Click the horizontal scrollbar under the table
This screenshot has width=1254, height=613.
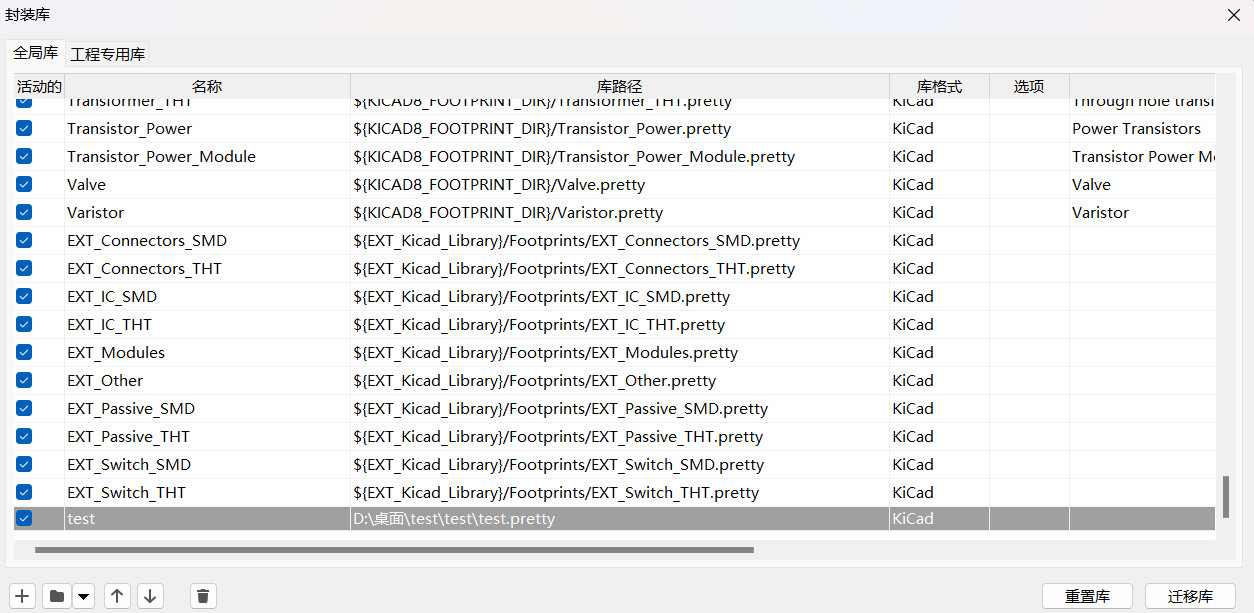tap(394, 549)
